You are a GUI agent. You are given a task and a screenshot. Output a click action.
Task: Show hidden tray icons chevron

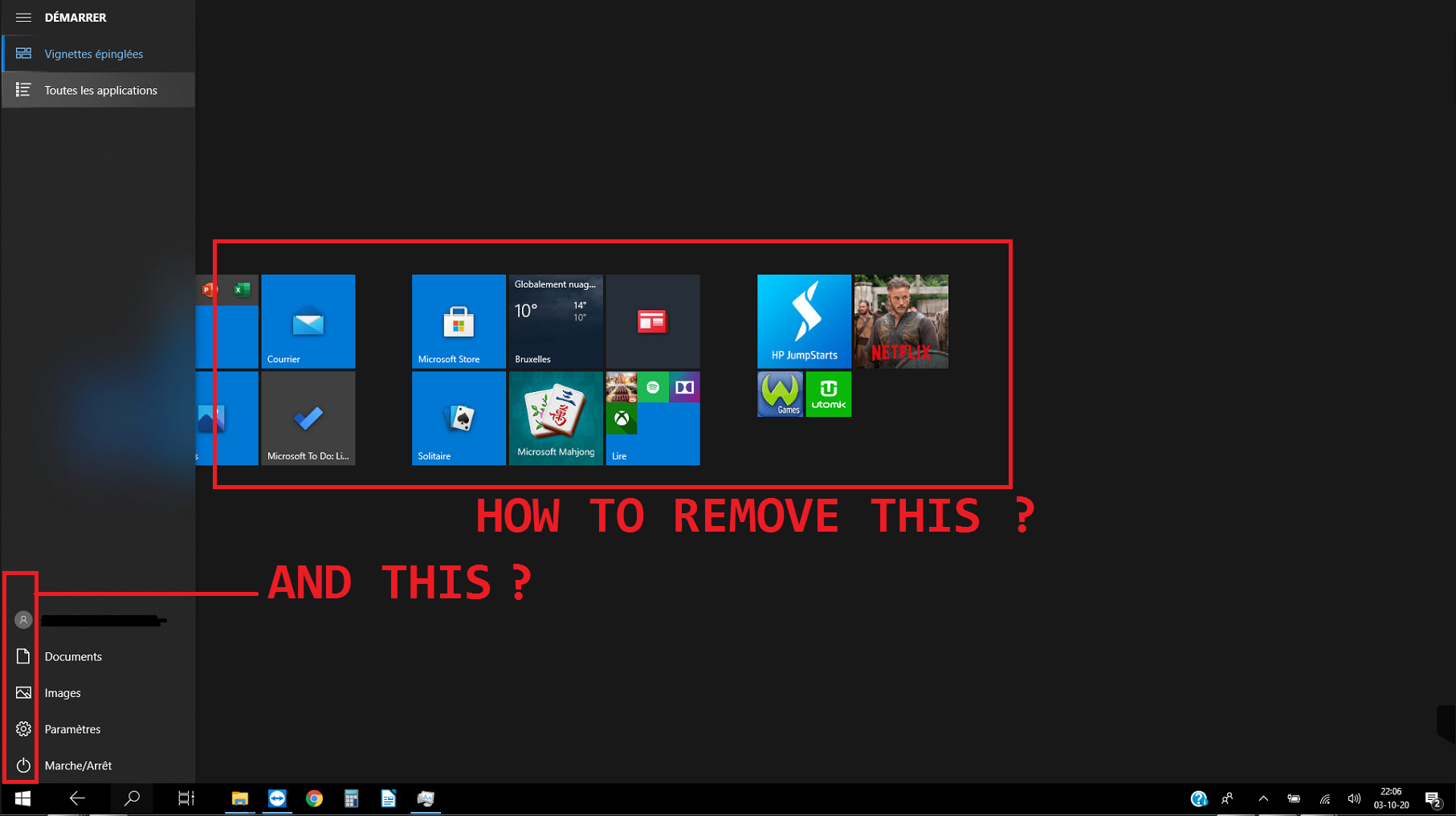[x=1263, y=798]
